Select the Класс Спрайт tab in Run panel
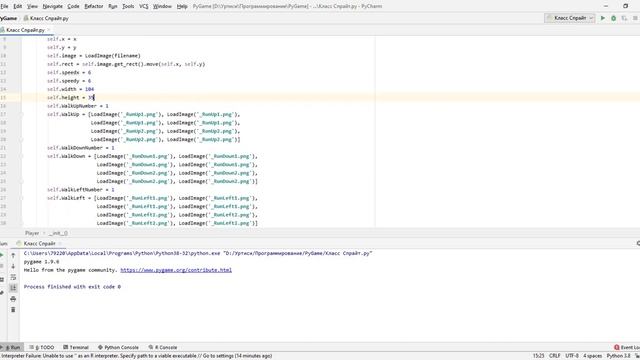The image size is (640, 360). tap(39, 243)
